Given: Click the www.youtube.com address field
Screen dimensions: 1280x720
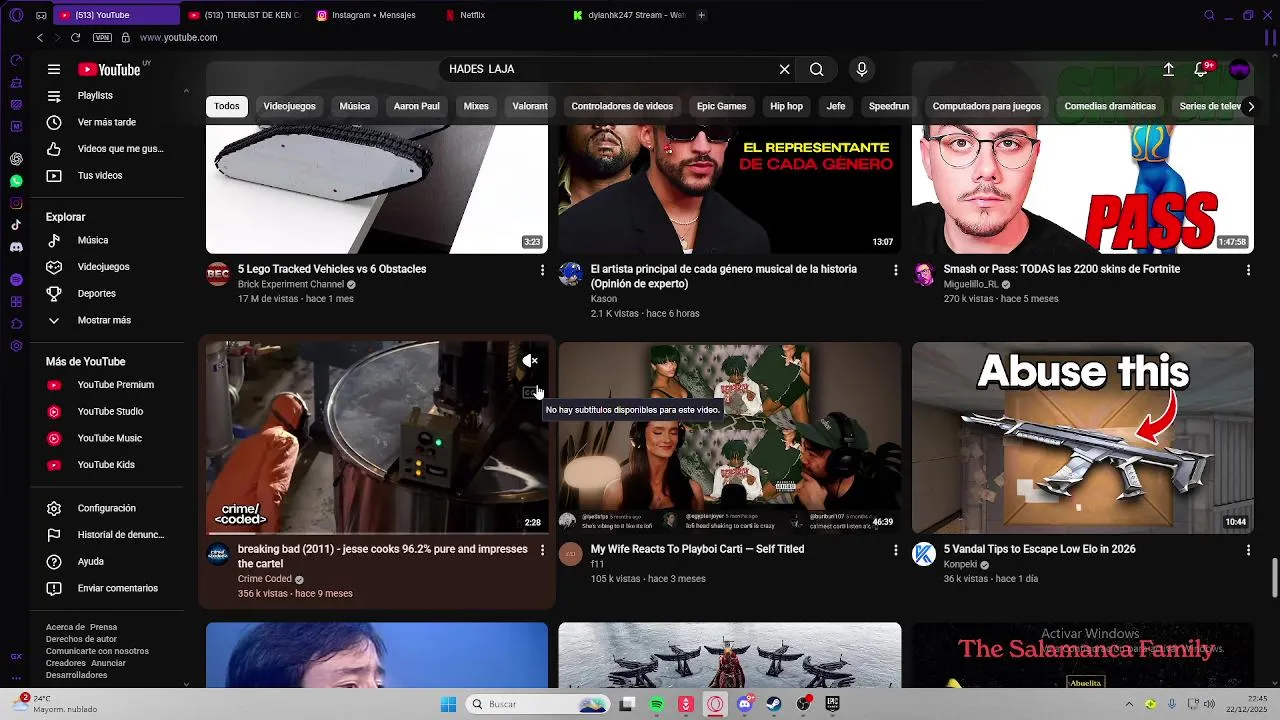Looking at the screenshot, I should tap(178, 37).
